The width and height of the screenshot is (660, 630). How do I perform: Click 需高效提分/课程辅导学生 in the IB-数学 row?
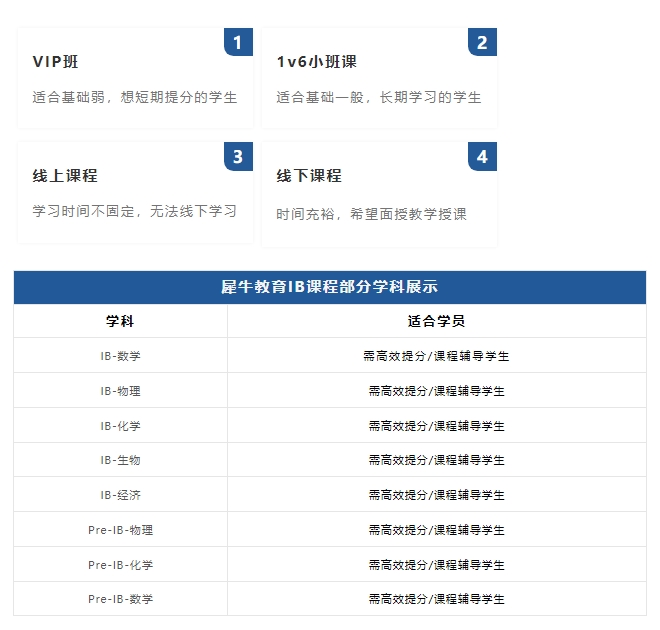click(x=436, y=356)
